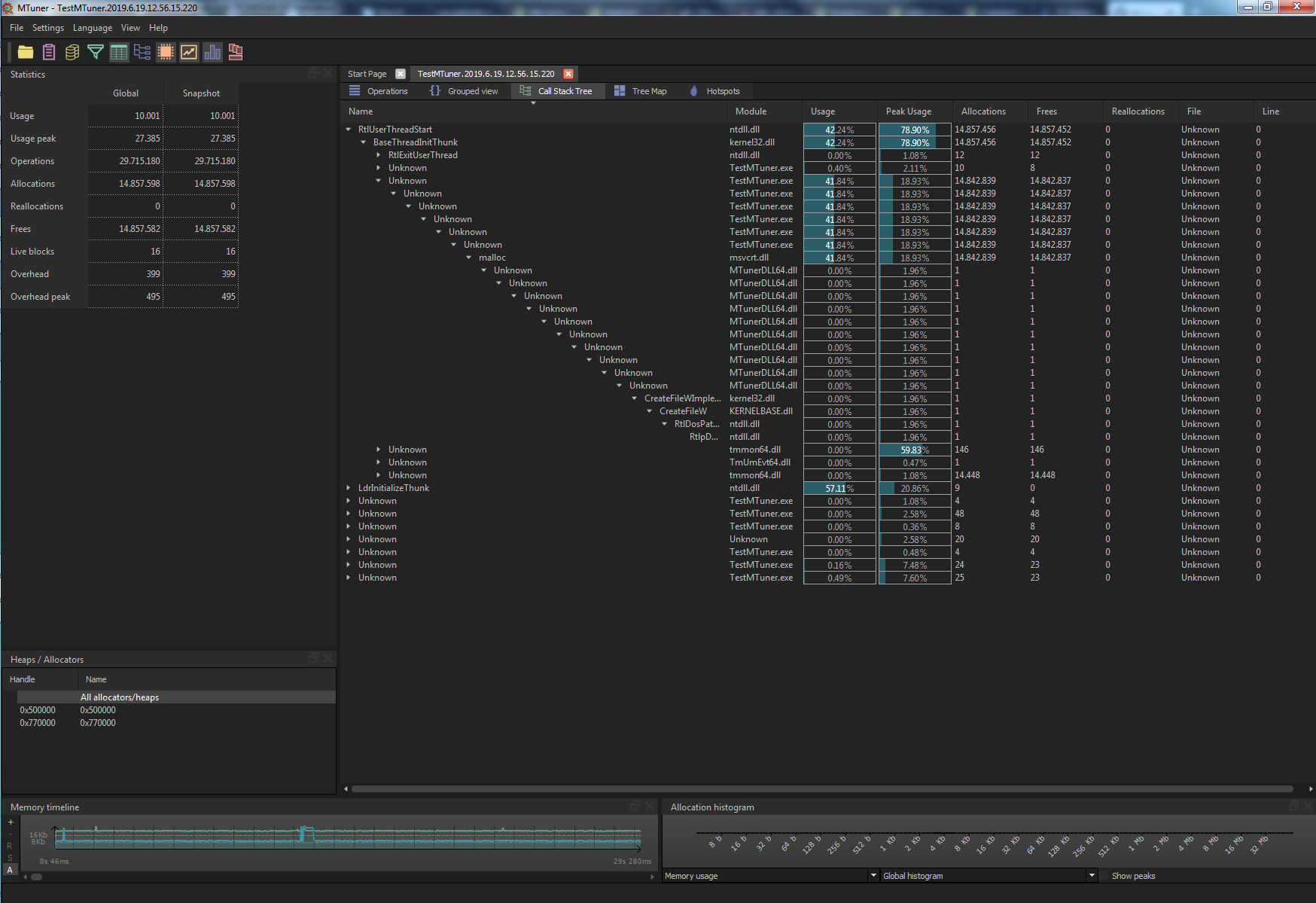Click the hierarchy tree toolbar icon
This screenshot has width=1316, height=903.
click(142, 52)
